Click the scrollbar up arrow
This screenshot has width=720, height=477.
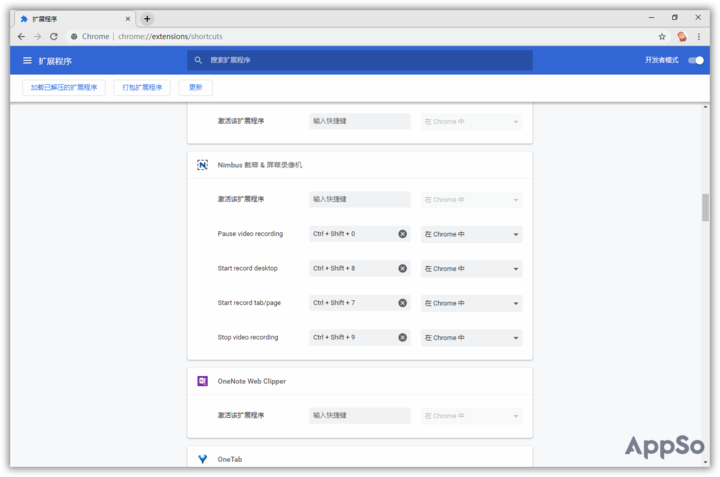click(x=705, y=107)
